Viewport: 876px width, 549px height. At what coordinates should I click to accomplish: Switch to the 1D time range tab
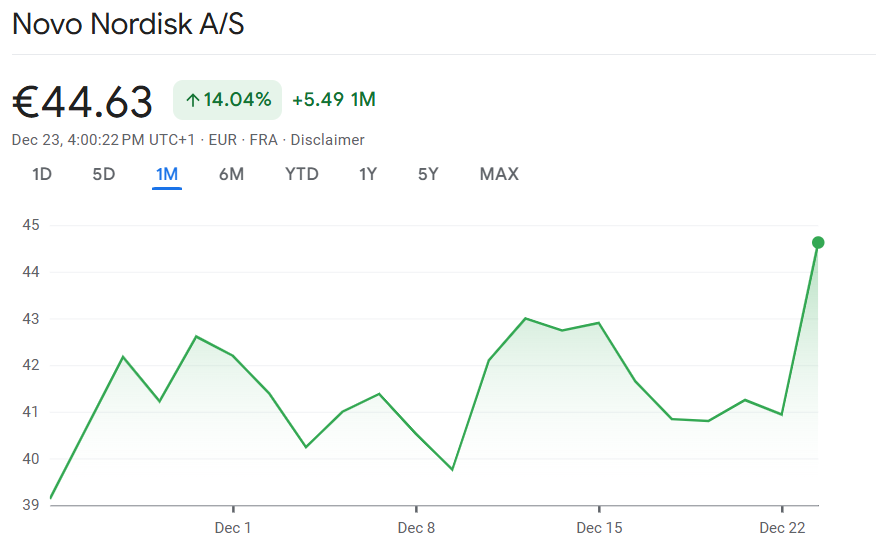pyautogui.click(x=42, y=174)
